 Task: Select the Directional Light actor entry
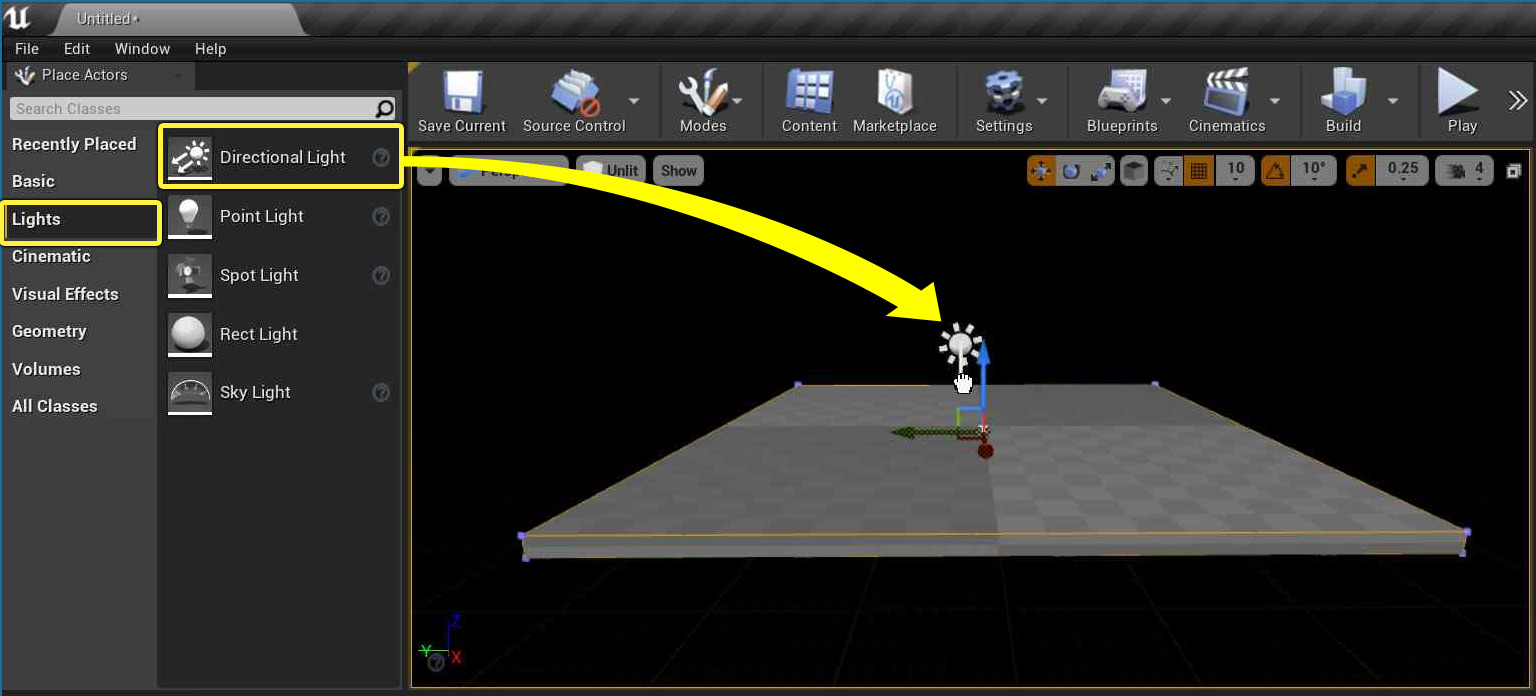click(x=281, y=157)
